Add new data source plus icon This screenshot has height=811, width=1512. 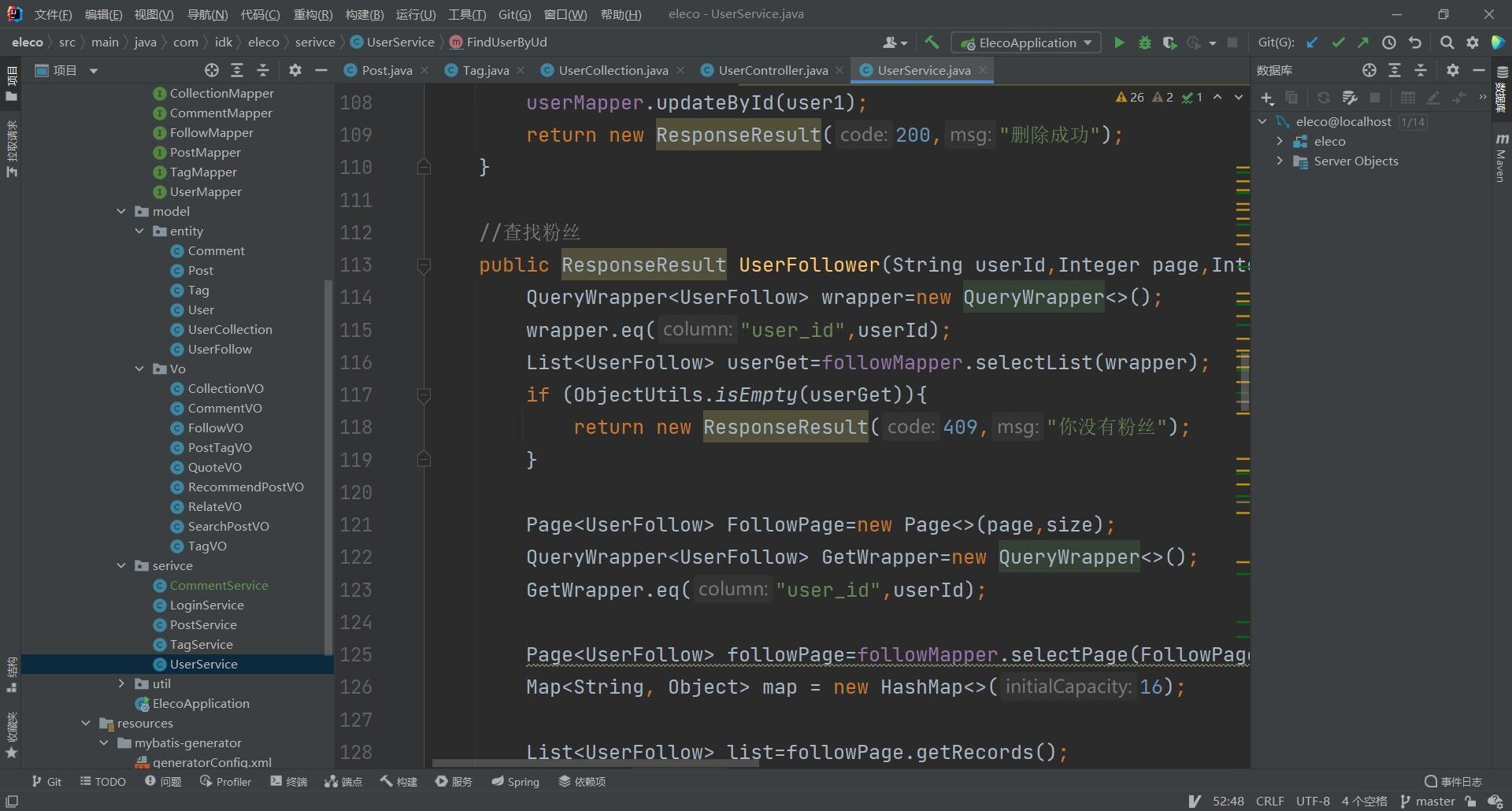pyautogui.click(x=1266, y=98)
